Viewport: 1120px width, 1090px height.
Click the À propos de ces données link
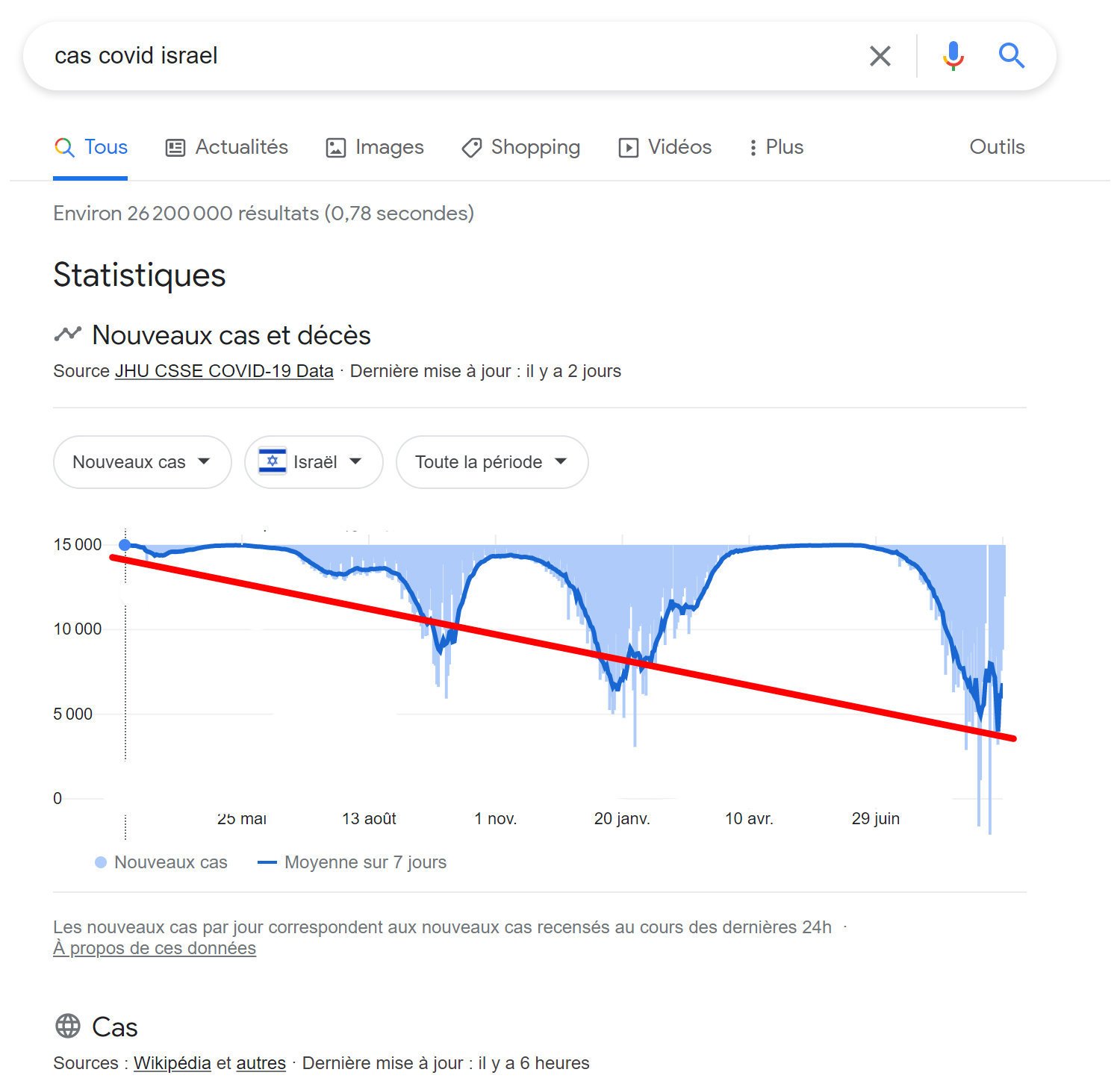tap(155, 948)
